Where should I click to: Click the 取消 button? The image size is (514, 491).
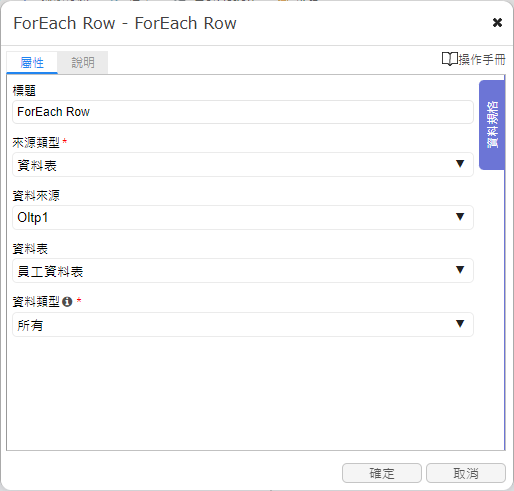coord(466,473)
